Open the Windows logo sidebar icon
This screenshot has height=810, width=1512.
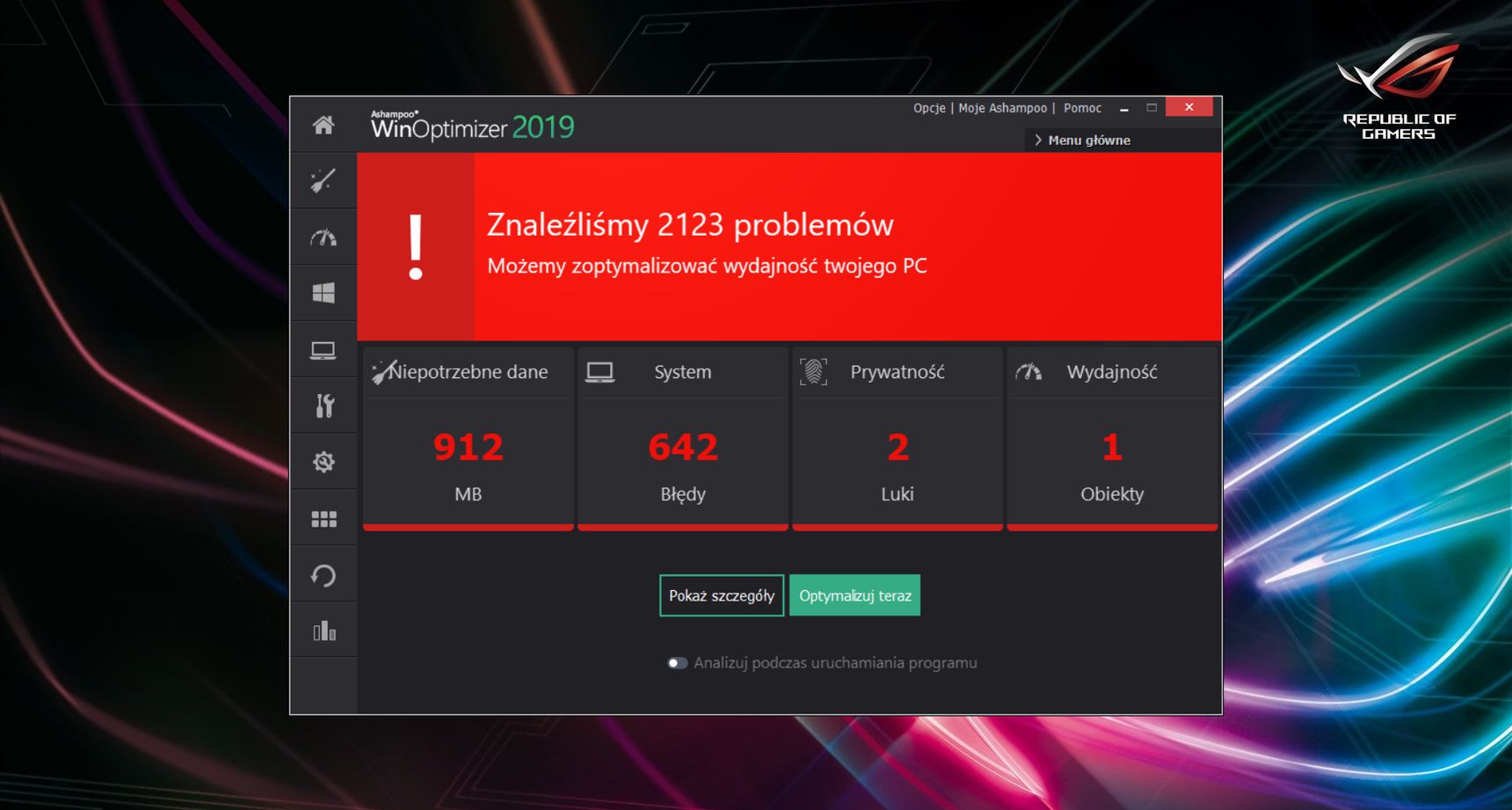coord(323,293)
